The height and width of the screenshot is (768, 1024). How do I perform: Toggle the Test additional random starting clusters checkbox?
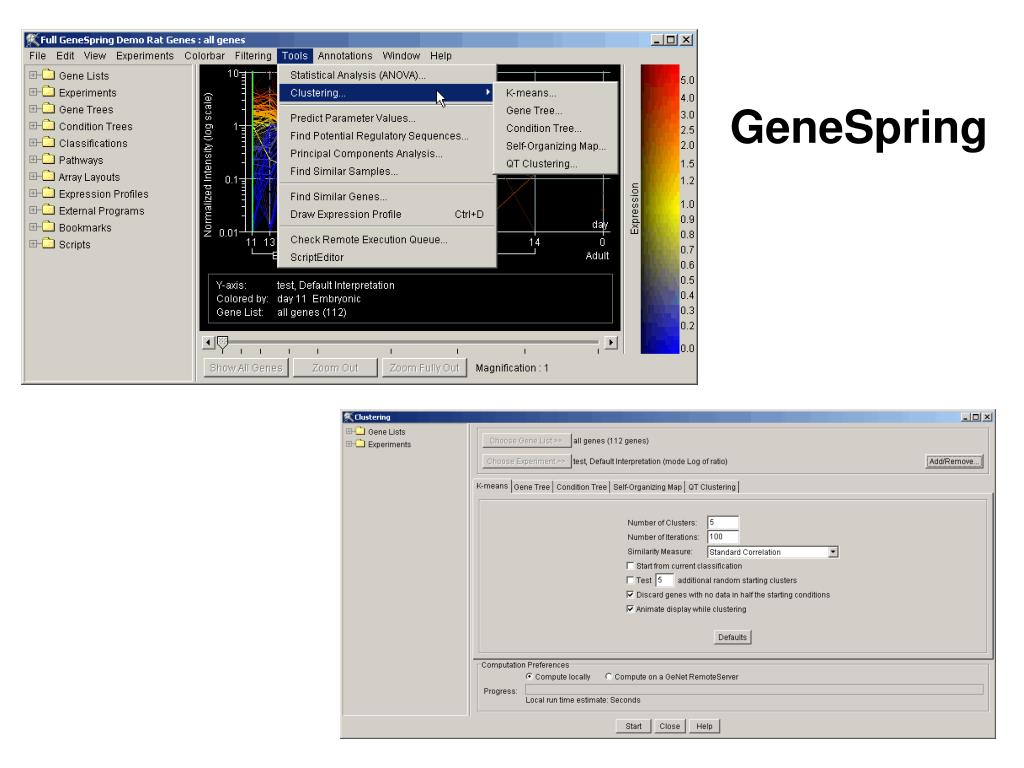point(630,580)
